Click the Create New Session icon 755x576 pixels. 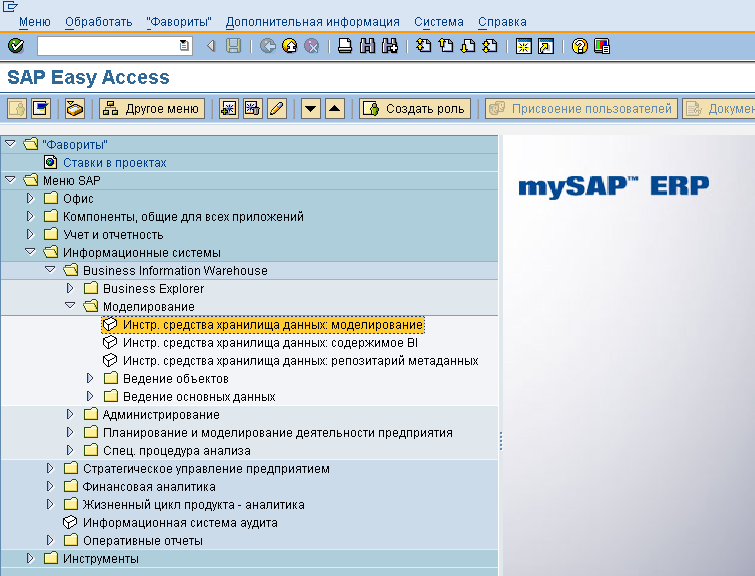(x=523, y=46)
